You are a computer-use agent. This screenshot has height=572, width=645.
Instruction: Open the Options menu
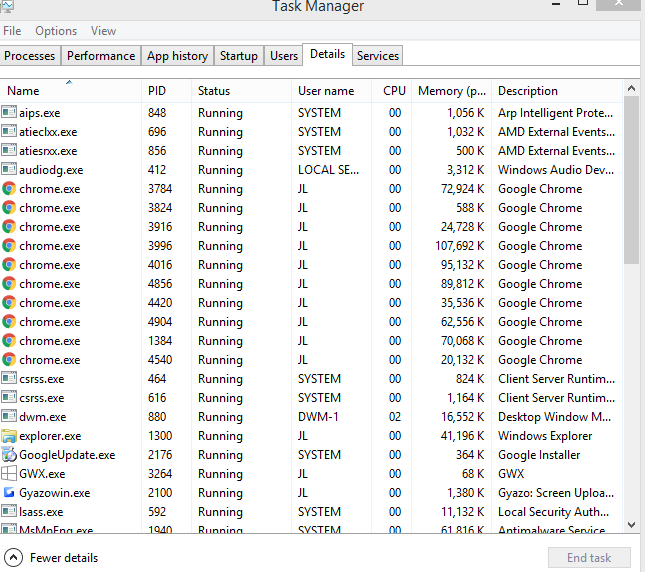[56, 31]
